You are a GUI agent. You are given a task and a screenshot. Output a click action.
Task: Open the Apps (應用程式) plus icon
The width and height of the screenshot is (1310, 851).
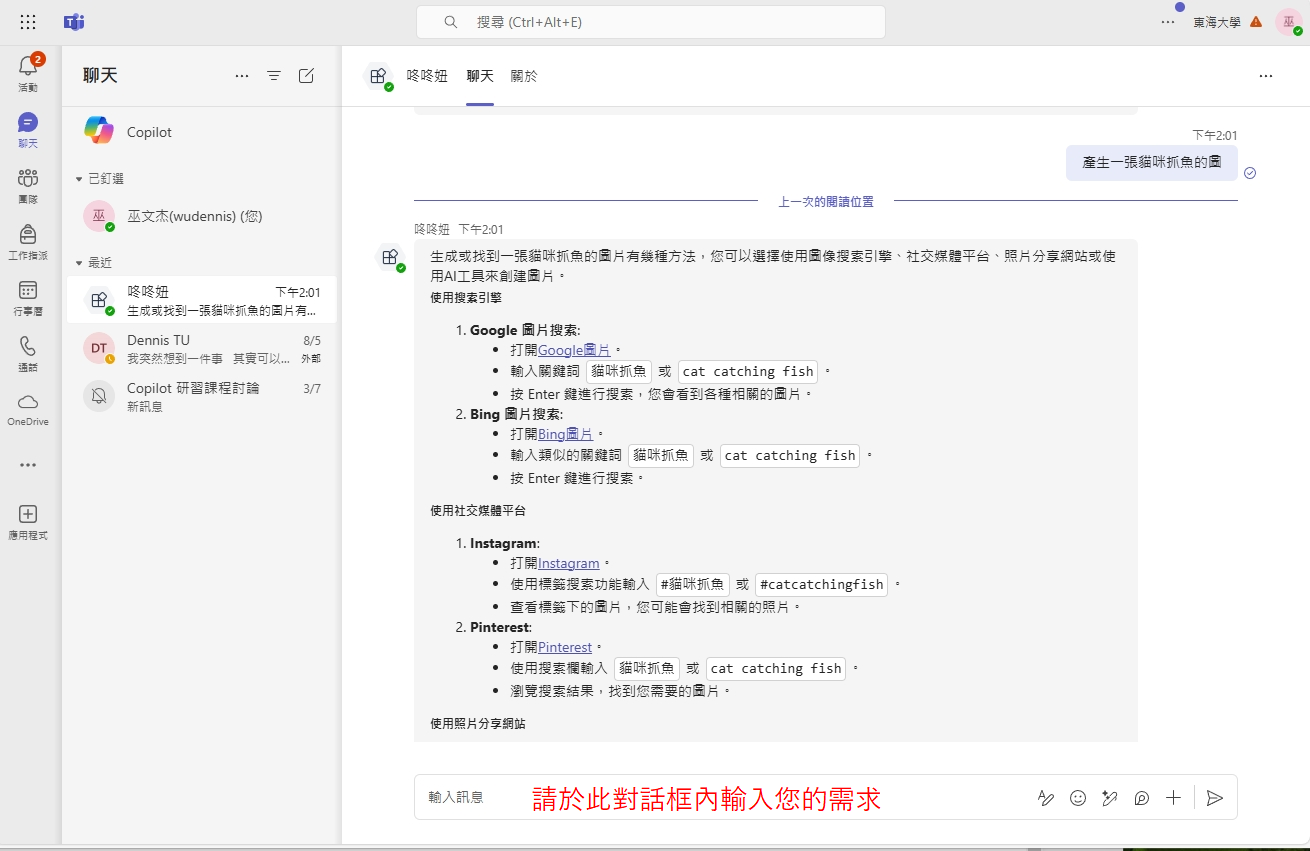[x=28, y=514]
